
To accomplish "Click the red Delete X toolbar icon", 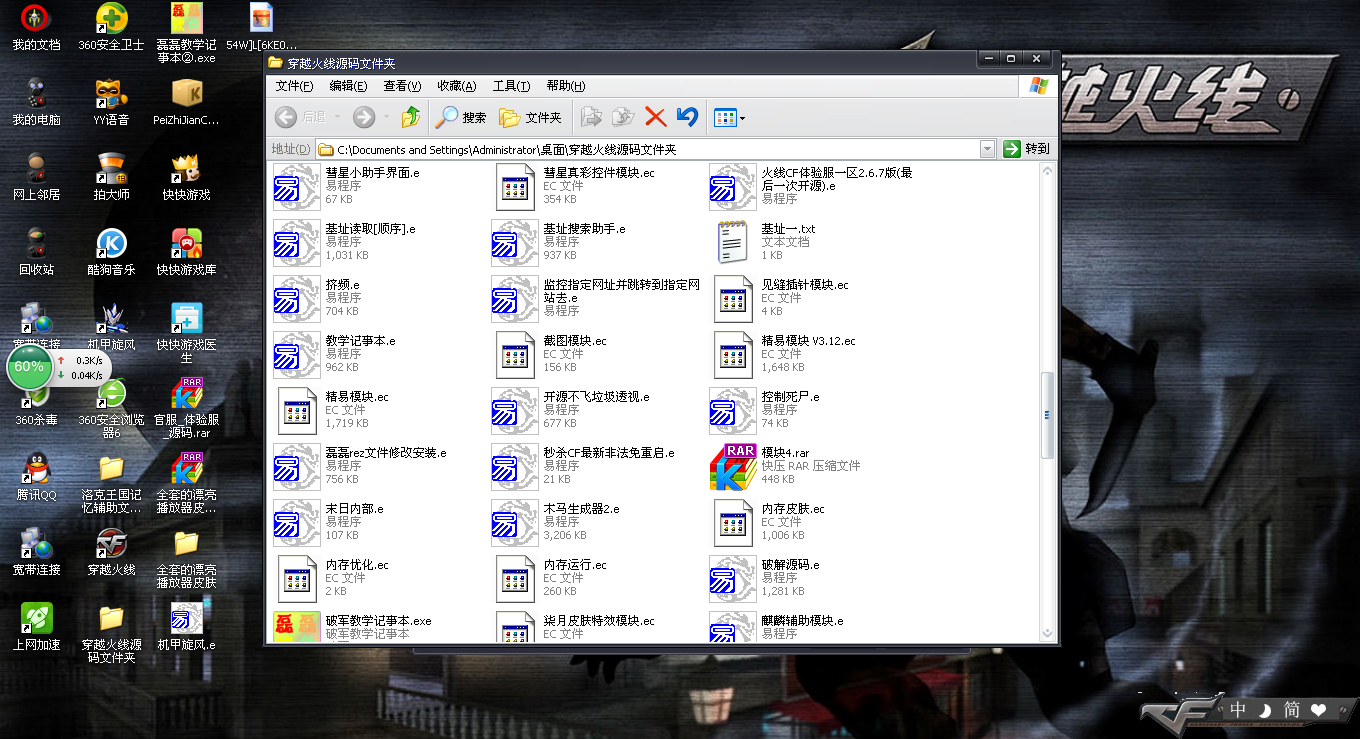I will click(656, 117).
